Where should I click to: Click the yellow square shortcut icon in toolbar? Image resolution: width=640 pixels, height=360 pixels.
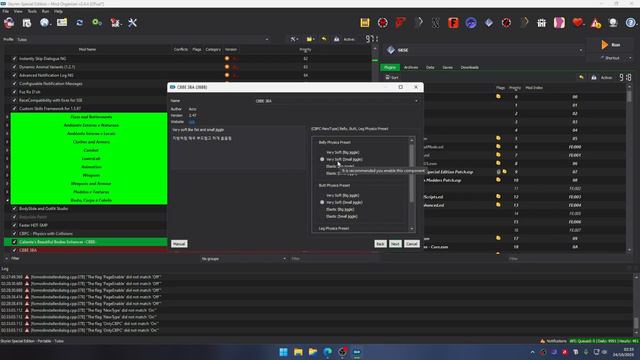tap(365, 23)
